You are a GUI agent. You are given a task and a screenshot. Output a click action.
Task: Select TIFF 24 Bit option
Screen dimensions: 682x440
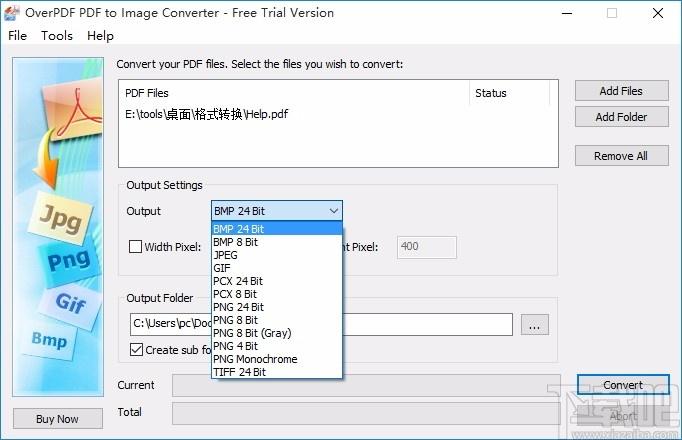pos(277,372)
